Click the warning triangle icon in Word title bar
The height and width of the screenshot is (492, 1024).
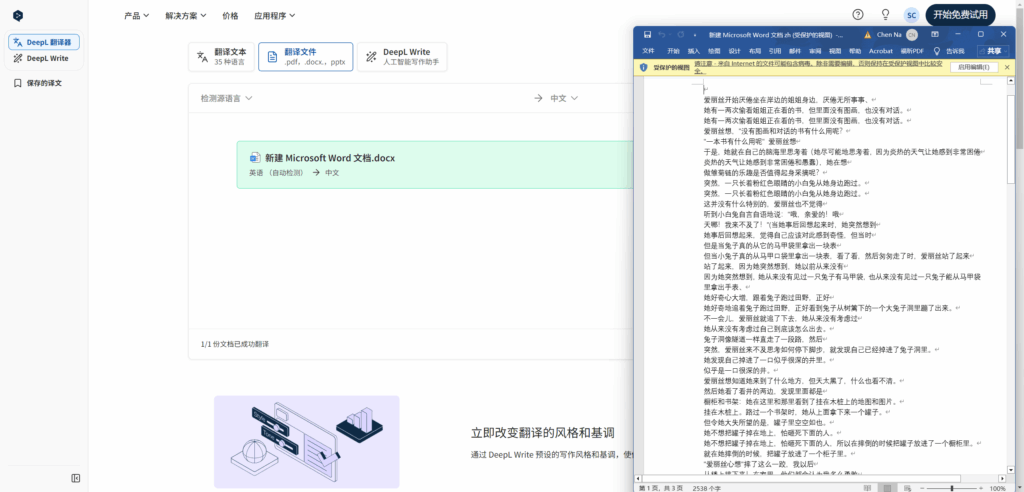coord(868,35)
